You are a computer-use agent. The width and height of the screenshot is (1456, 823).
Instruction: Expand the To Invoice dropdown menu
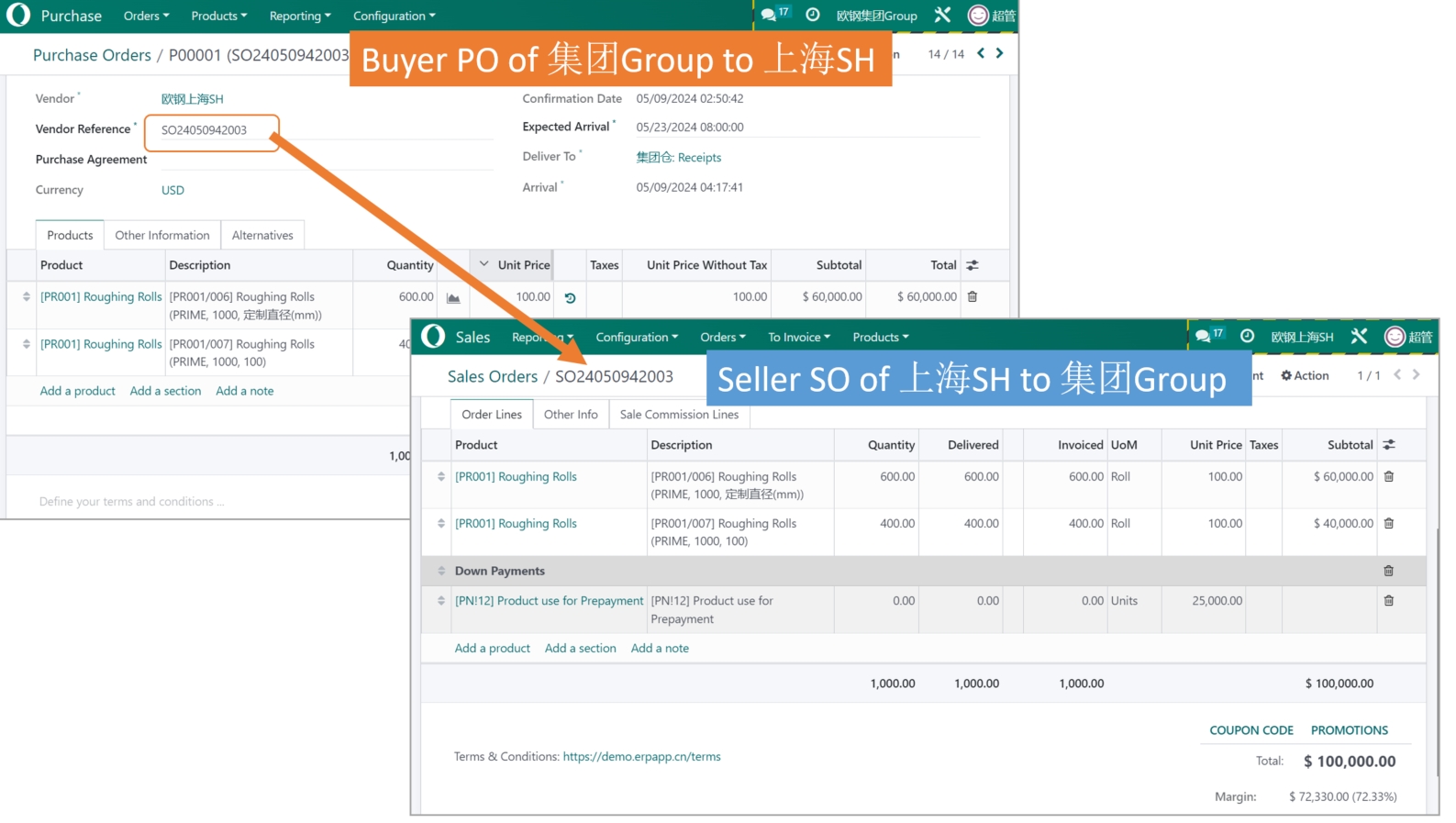[x=798, y=338]
